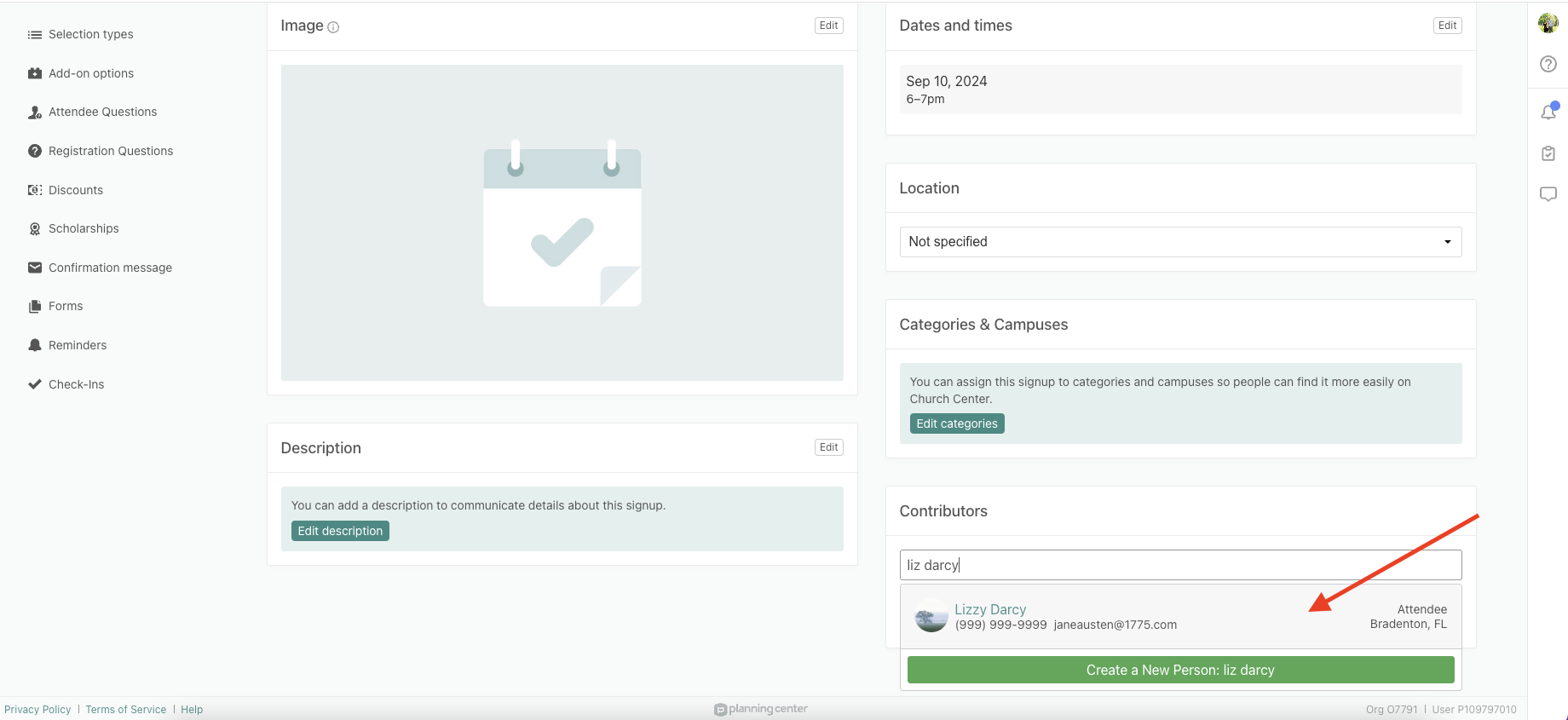Open the Privacy Policy link
Image resolution: width=1568 pixels, height=720 pixels.
37,710
